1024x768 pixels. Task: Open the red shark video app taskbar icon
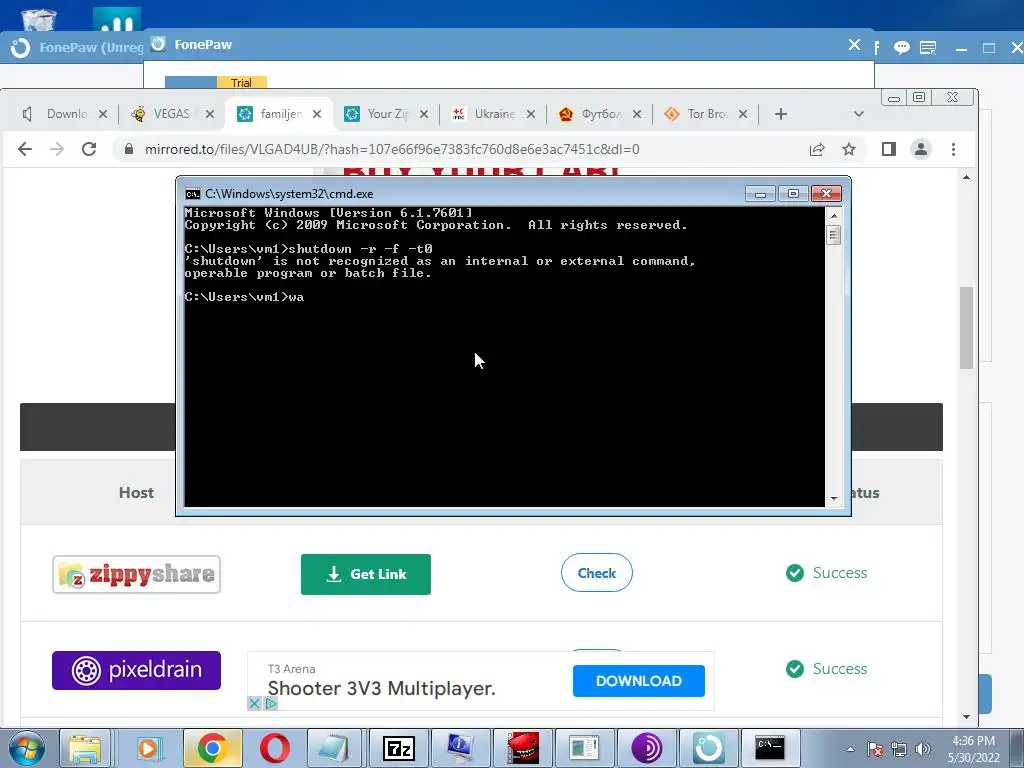[522, 748]
